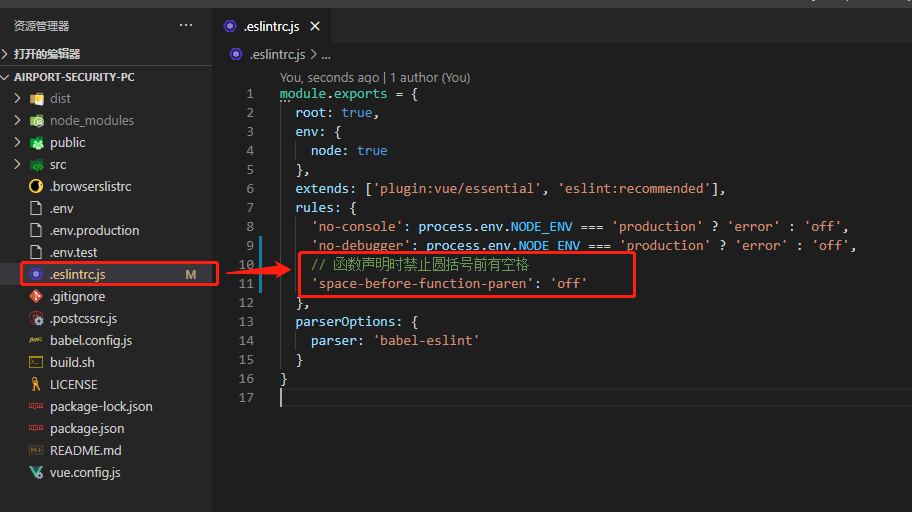Click the build.sh terminal icon
912x512 pixels.
35,362
